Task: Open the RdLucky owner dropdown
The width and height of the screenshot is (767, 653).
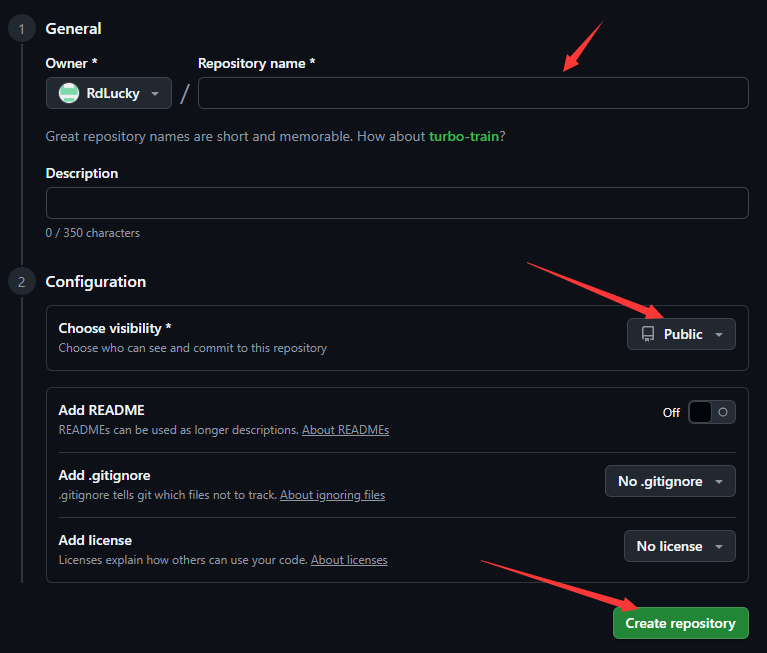Action: click(x=109, y=93)
